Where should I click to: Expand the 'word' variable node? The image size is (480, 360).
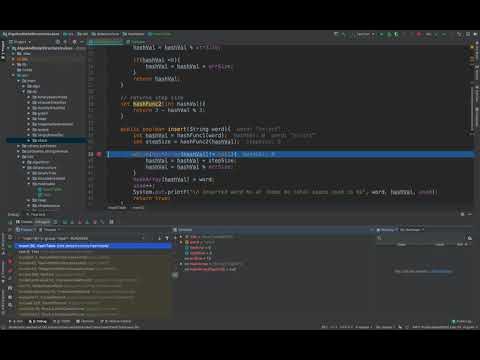tap(181, 242)
